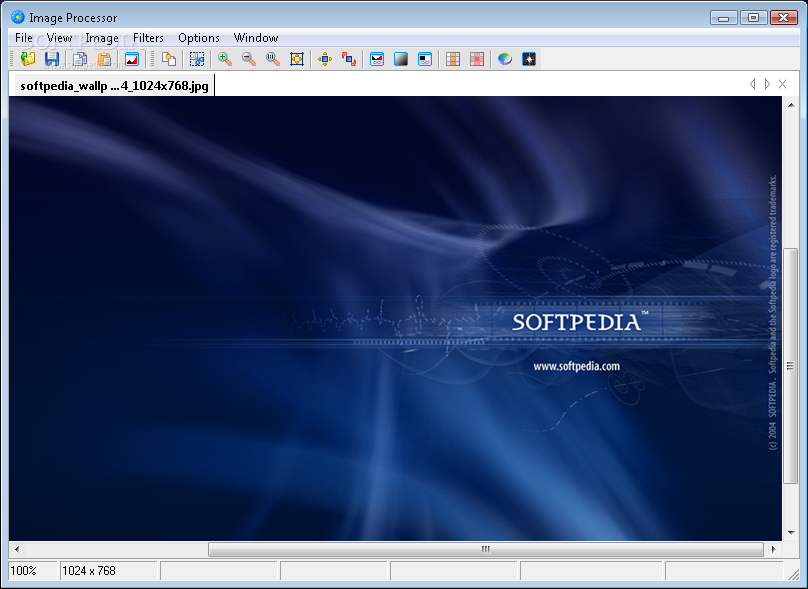Click the dashed selection crop icon

coord(196,59)
